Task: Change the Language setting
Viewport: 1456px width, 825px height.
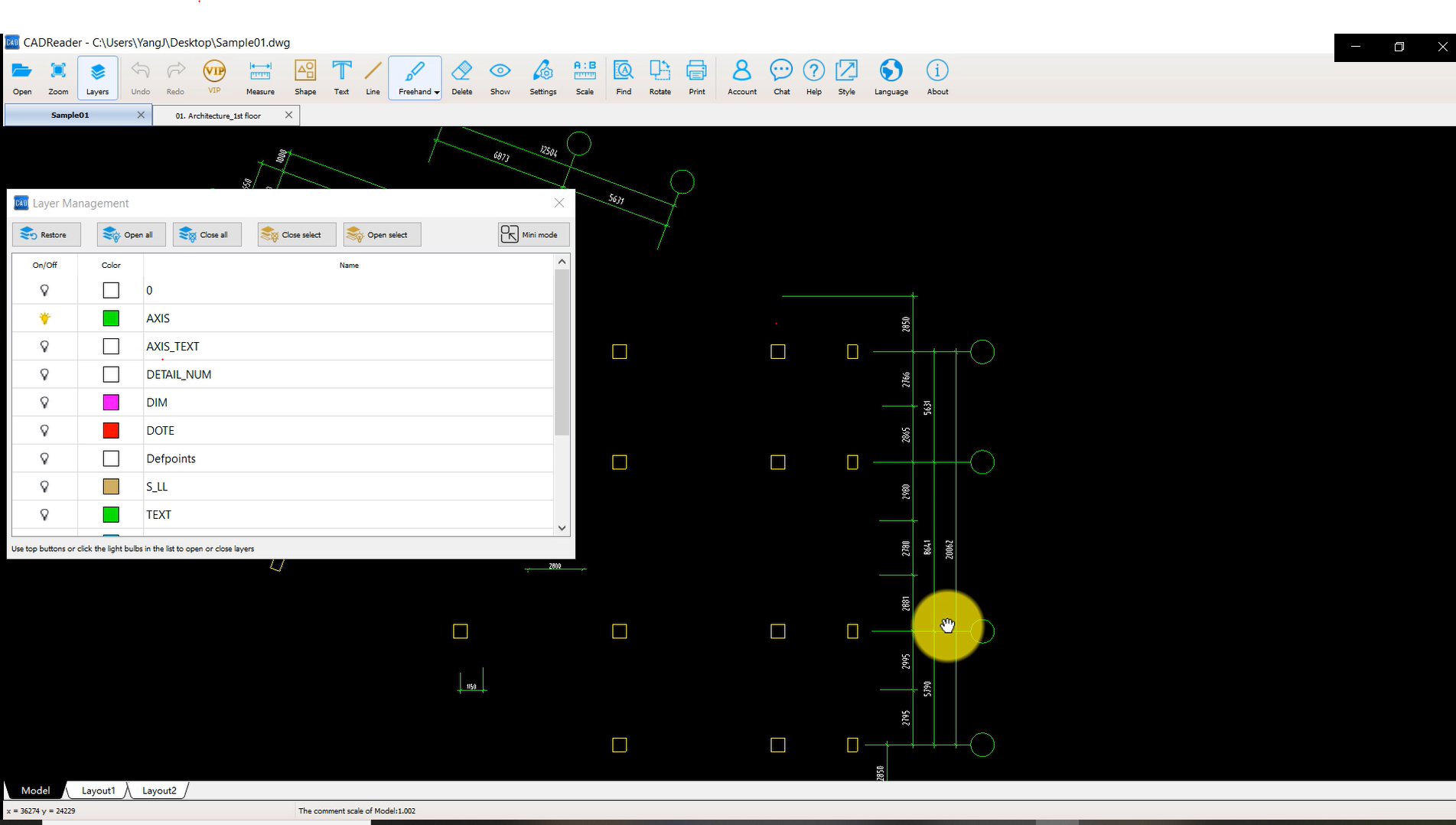Action: 891,77
